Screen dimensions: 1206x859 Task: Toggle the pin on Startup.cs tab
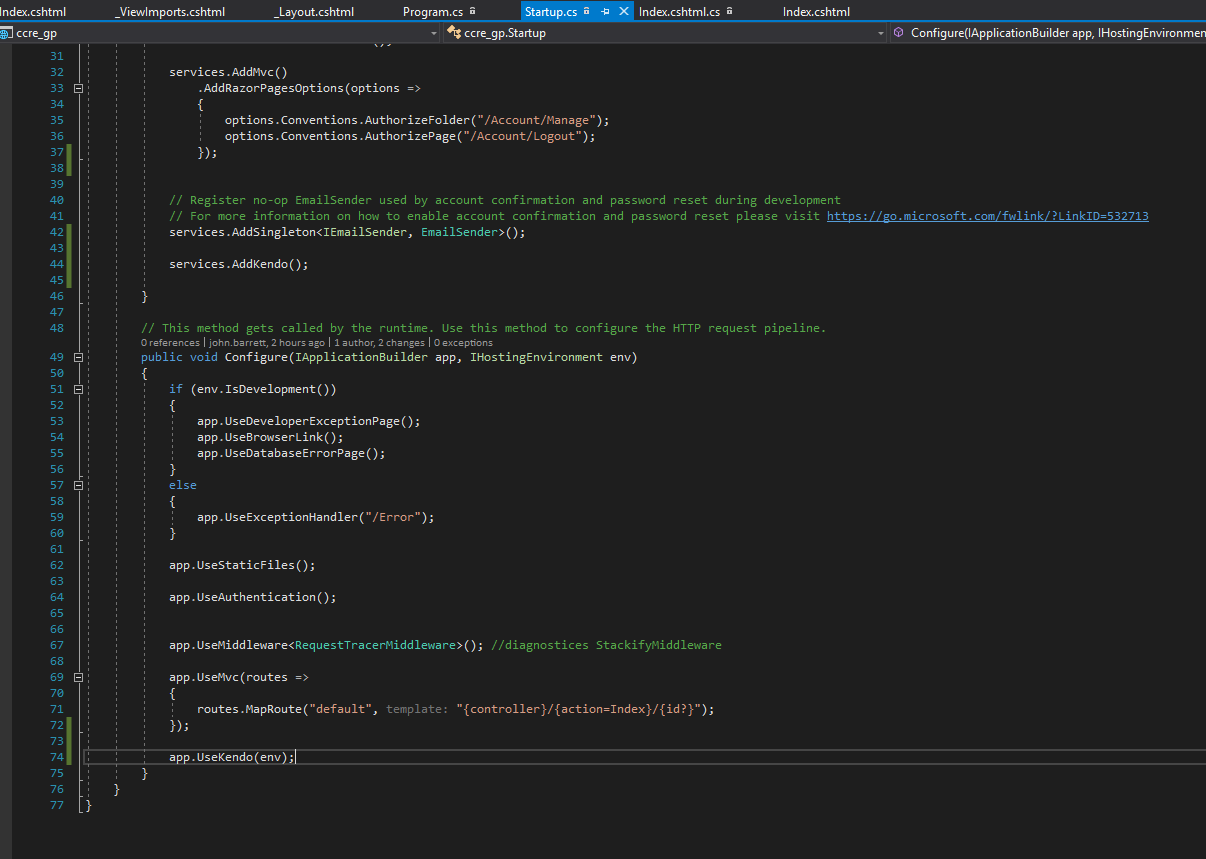click(x=605, y=11)
